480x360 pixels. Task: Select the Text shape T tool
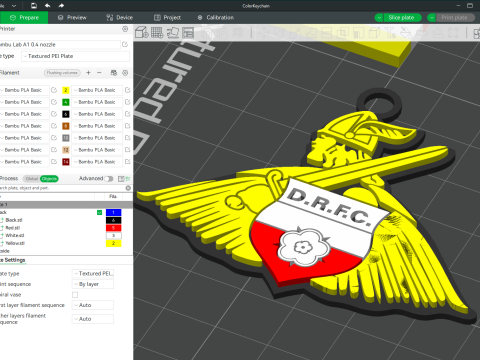pyautogui.click(x=390, y=32)
